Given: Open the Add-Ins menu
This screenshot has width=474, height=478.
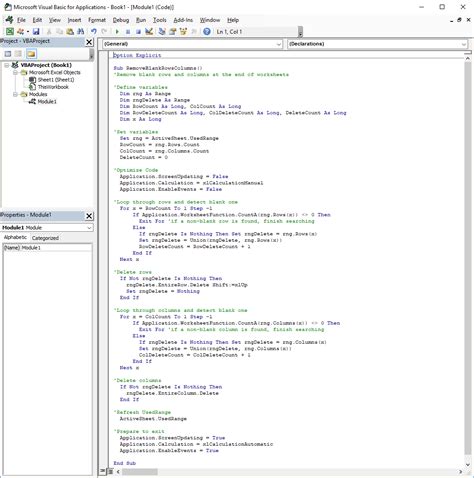Looking at the screenshot, I should [183, 20].
